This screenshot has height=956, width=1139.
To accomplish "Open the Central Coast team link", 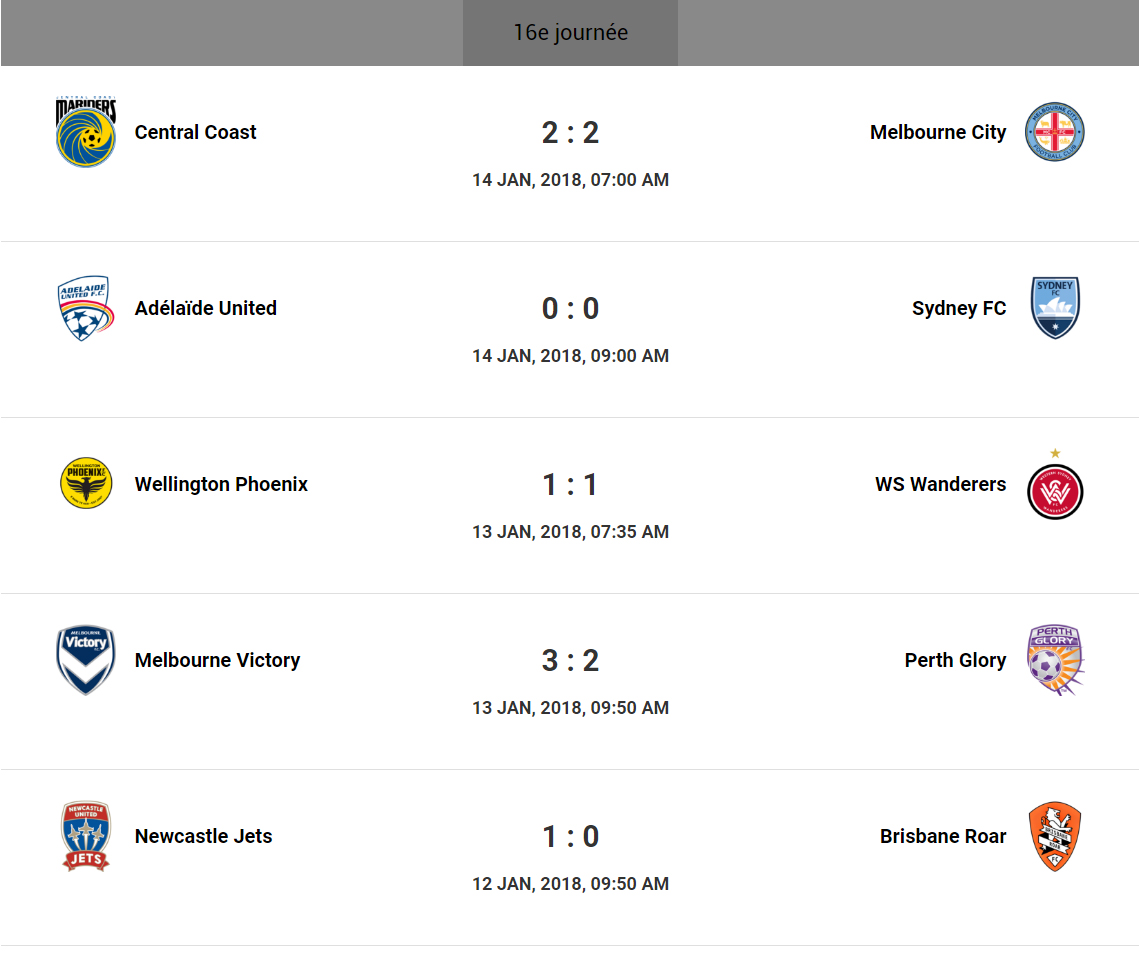I will (196, 132).
